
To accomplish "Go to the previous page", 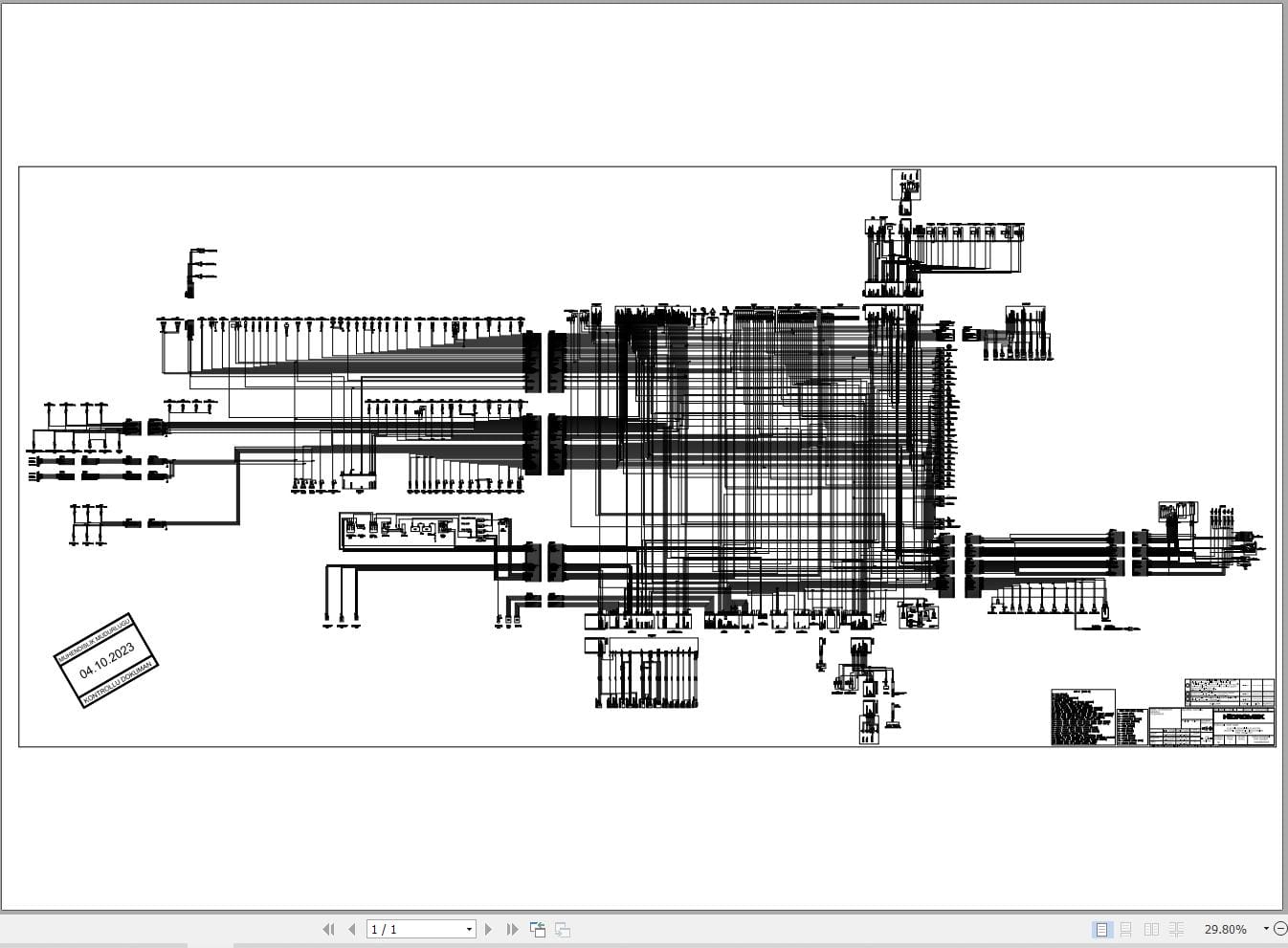I will coord(352,929).
